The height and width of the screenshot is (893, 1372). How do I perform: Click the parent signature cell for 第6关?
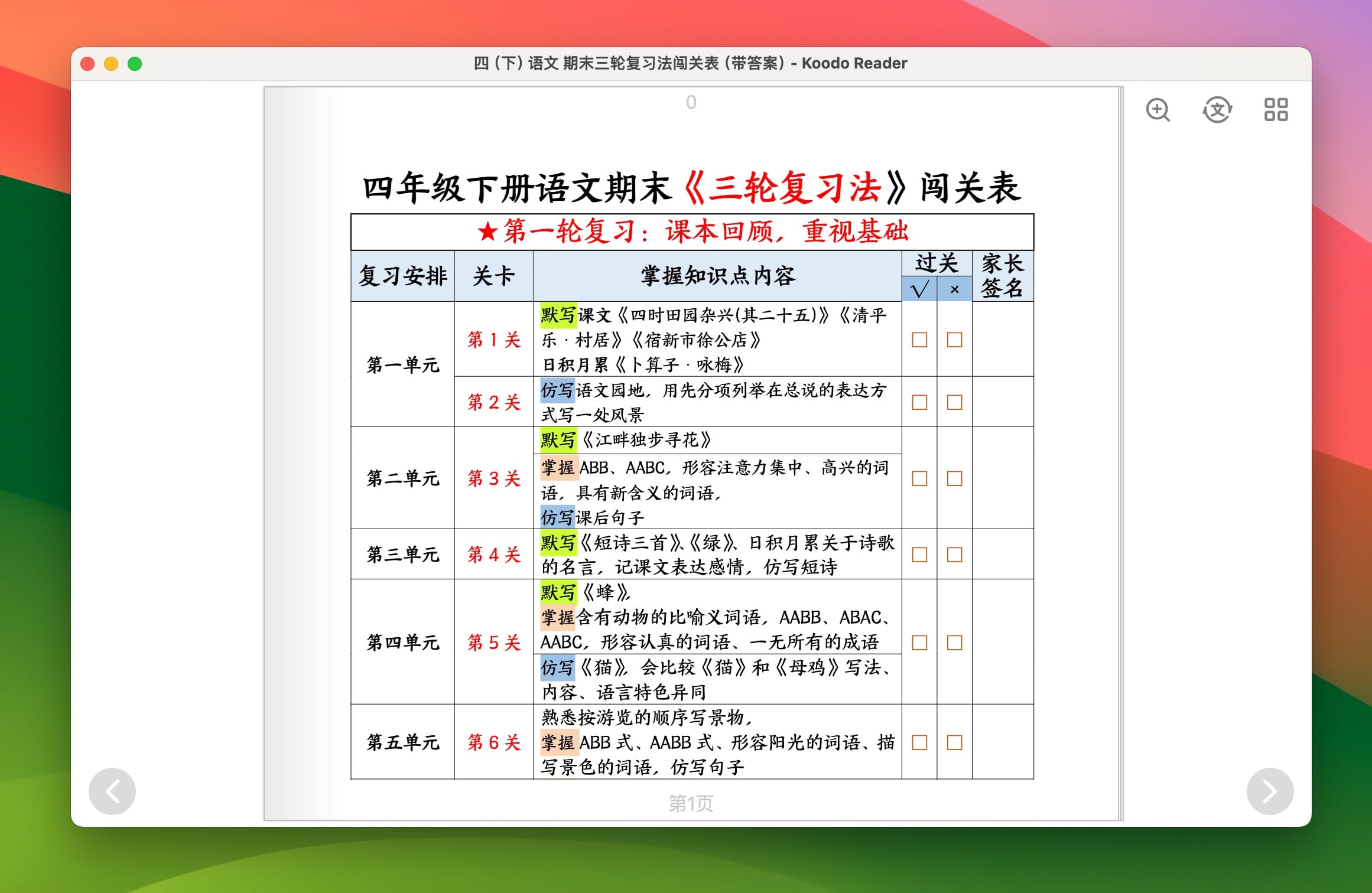1003,742
